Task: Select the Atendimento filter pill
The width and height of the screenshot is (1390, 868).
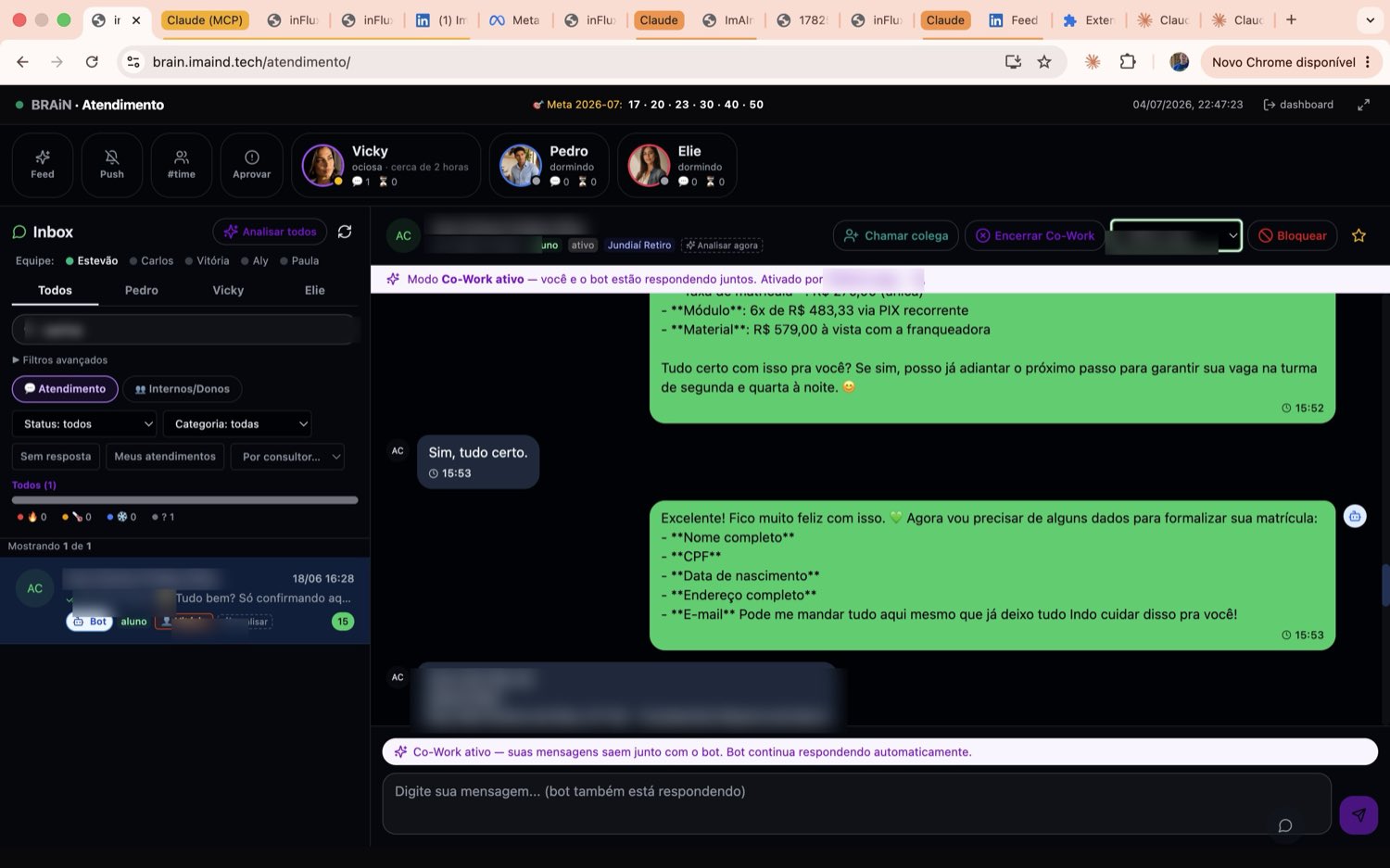Action: [65, 389]
